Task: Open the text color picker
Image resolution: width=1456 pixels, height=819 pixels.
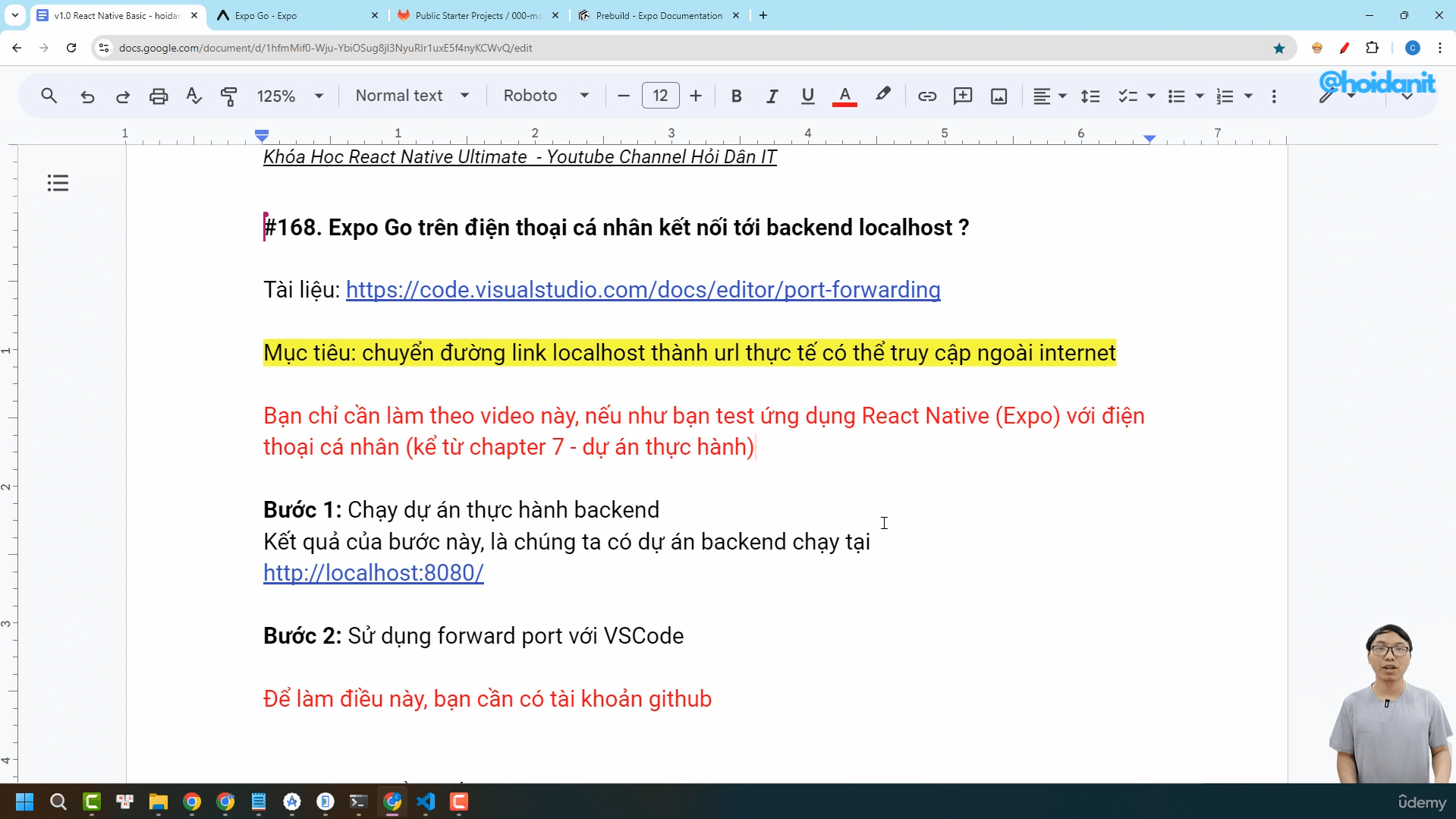Action: pyautogui.click(x=844, y=96)
